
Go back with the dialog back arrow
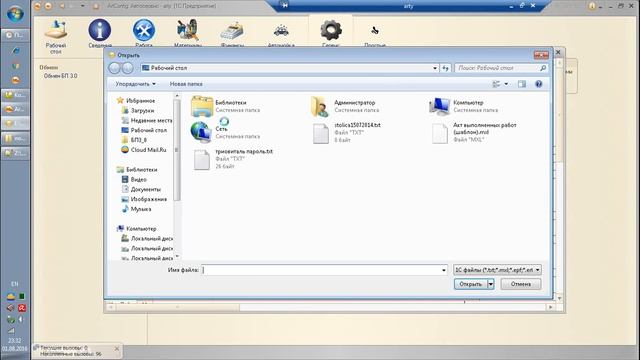(115, 68)
